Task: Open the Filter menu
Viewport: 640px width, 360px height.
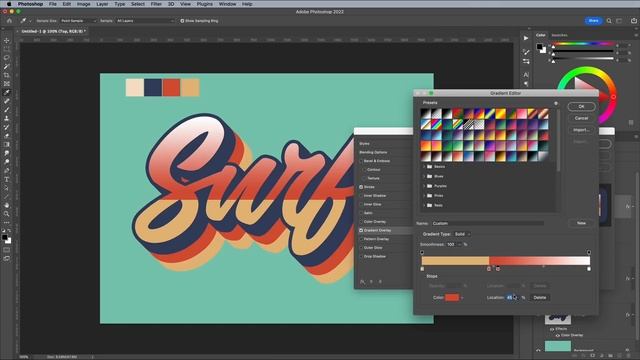Action: 156,4
